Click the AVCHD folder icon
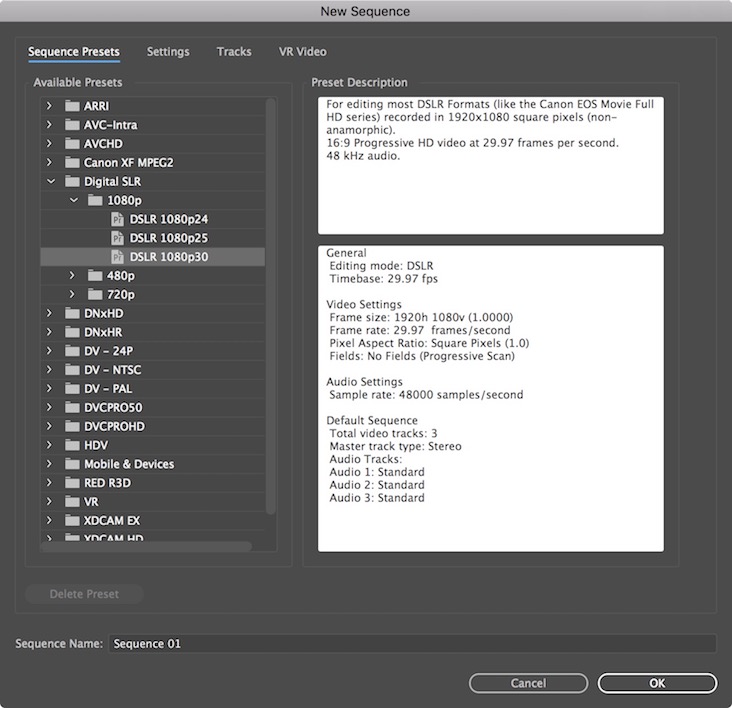The height and width of the screenshot is (708, 732). 72,144
